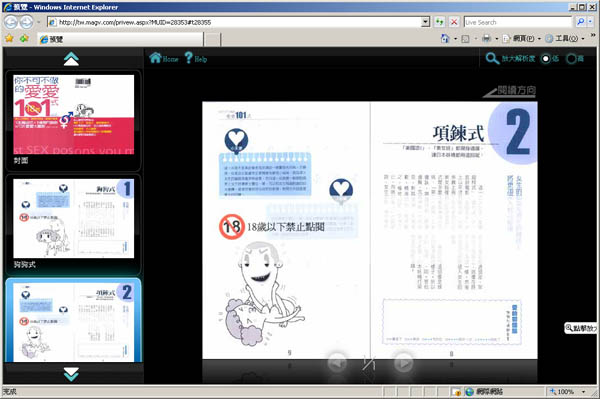Open the 工具(O) Tools menu
This screenshot has height=399, width=600.
point(562,39)
